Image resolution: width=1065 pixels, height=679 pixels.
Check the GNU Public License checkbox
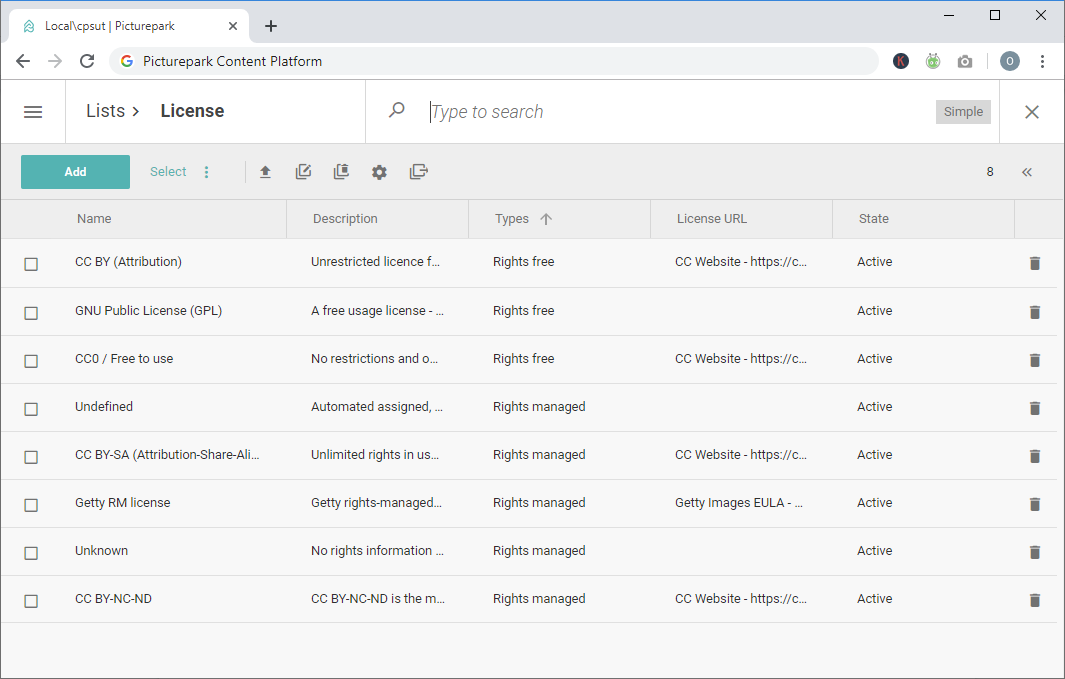point(31,313)
